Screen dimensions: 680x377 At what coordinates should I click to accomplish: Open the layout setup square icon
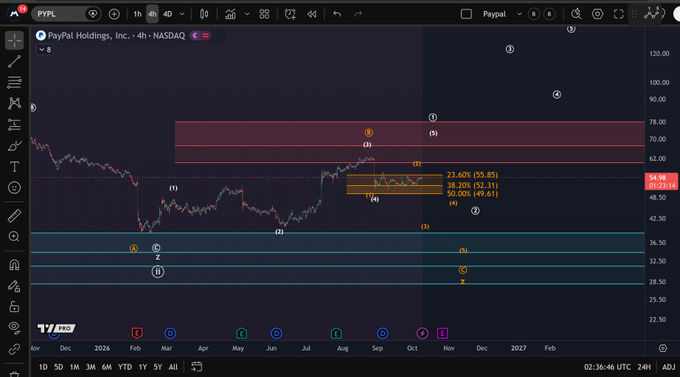(466, 14)
